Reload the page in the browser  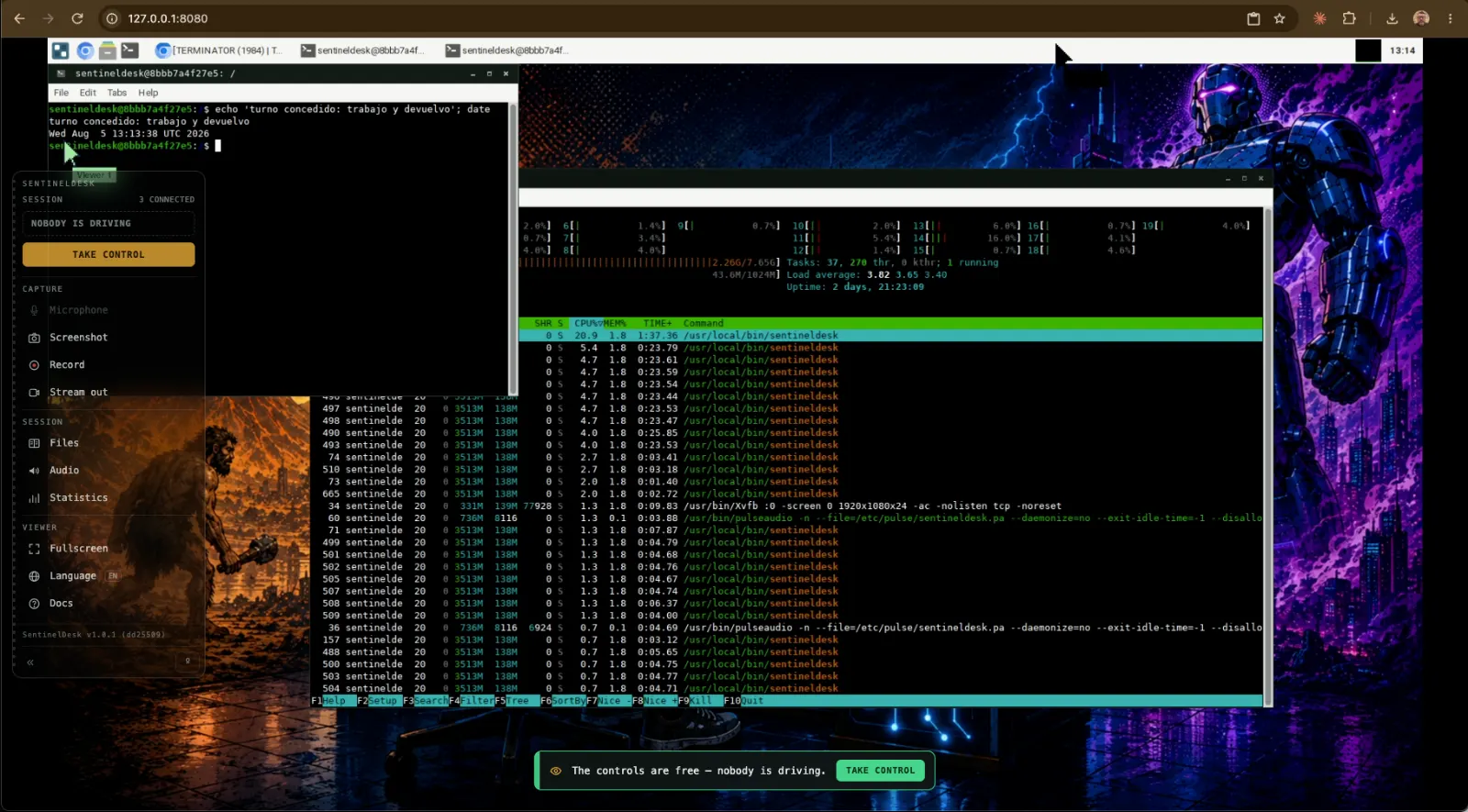pyautogui.click(x=77, y=18)
